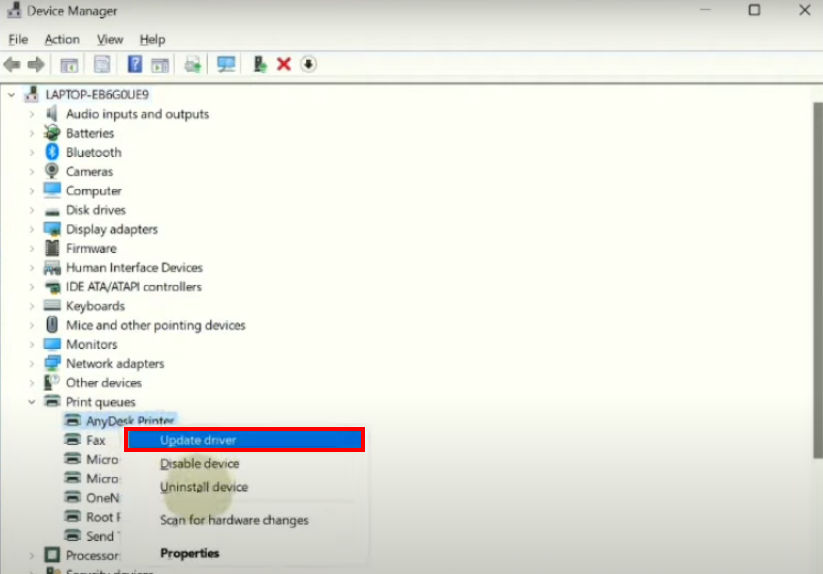The width and height of the screenshot is (823, 574).
Task: Select the Batteries category label
Action: pos(90,133)
